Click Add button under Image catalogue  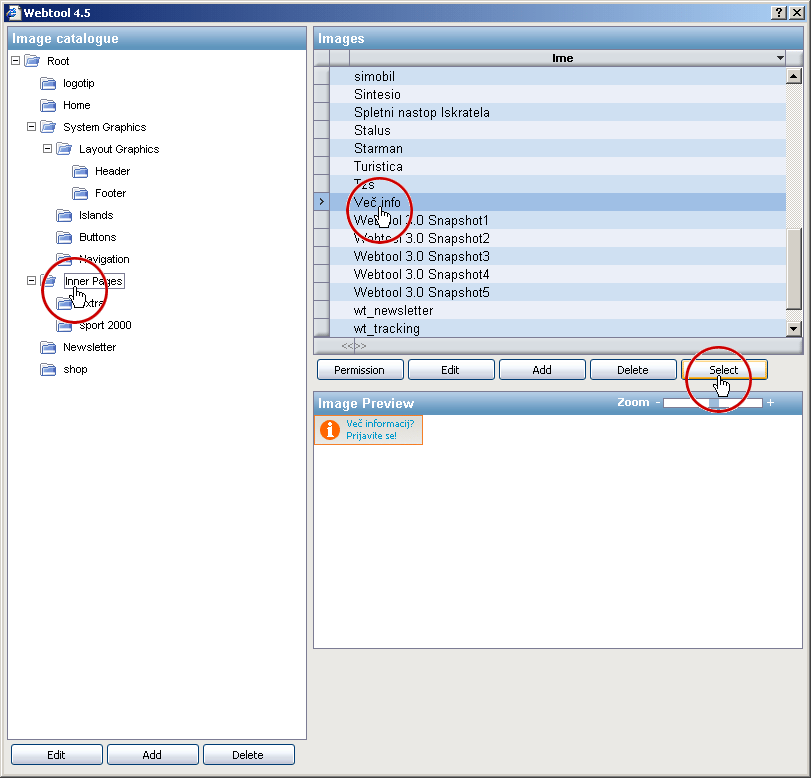point(152,755)
